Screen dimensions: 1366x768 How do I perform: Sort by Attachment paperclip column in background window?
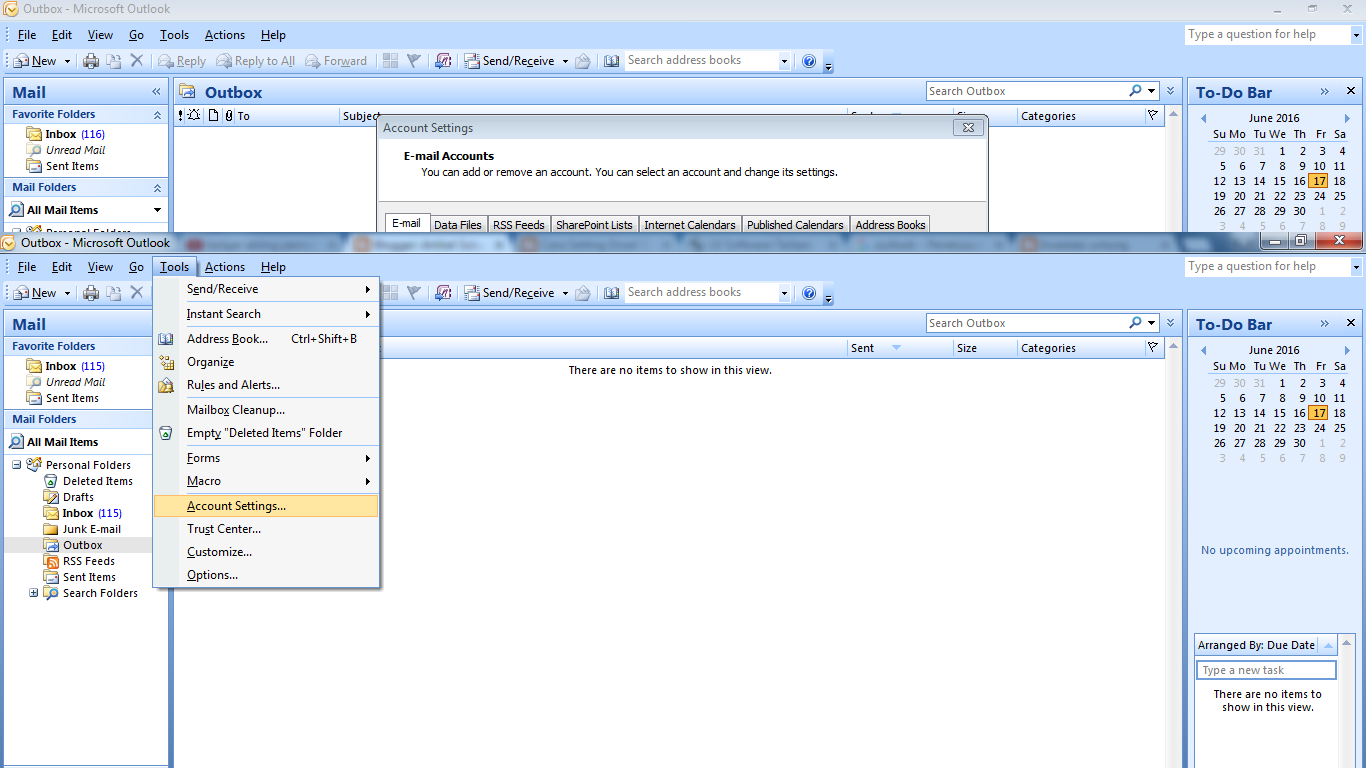click(x=228, y=116)
